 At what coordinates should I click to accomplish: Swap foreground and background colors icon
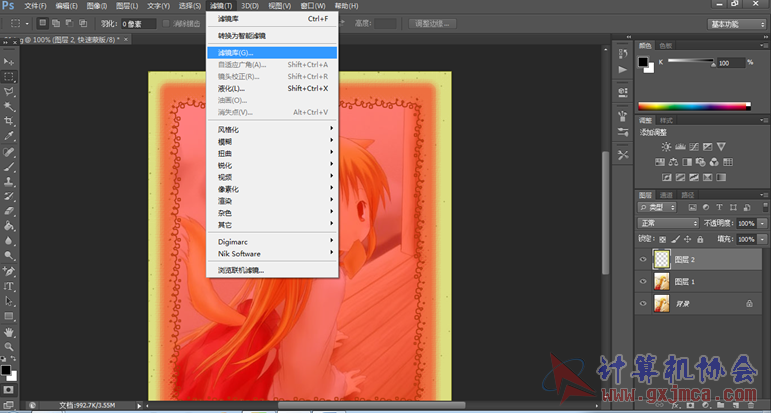13,359
